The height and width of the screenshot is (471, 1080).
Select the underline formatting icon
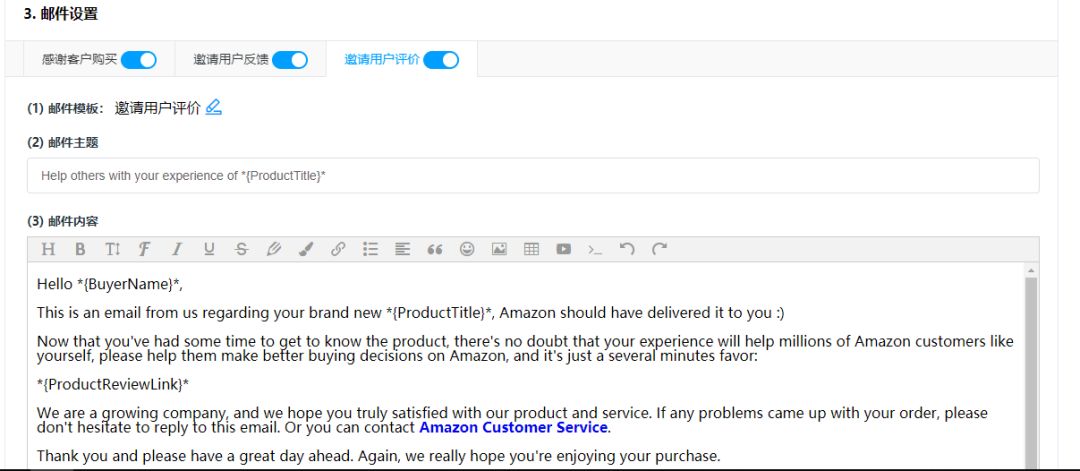point(209,249)
